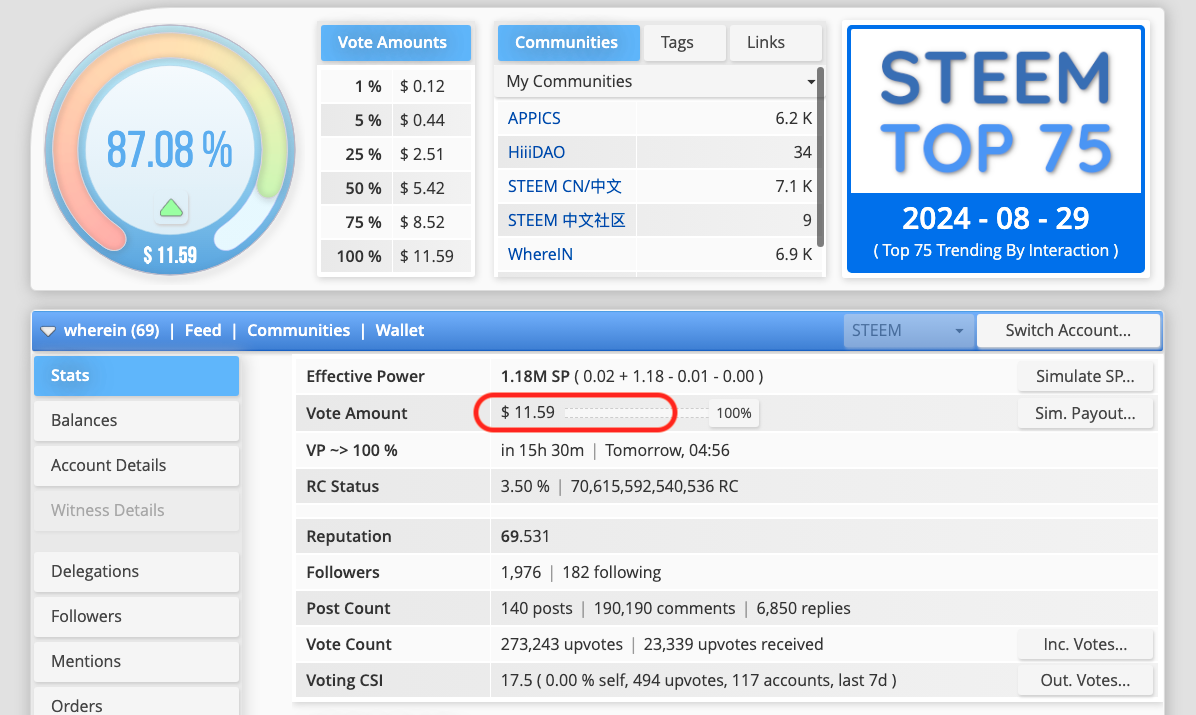Click the green upward arrow in voting gauge

pos(171,208)
